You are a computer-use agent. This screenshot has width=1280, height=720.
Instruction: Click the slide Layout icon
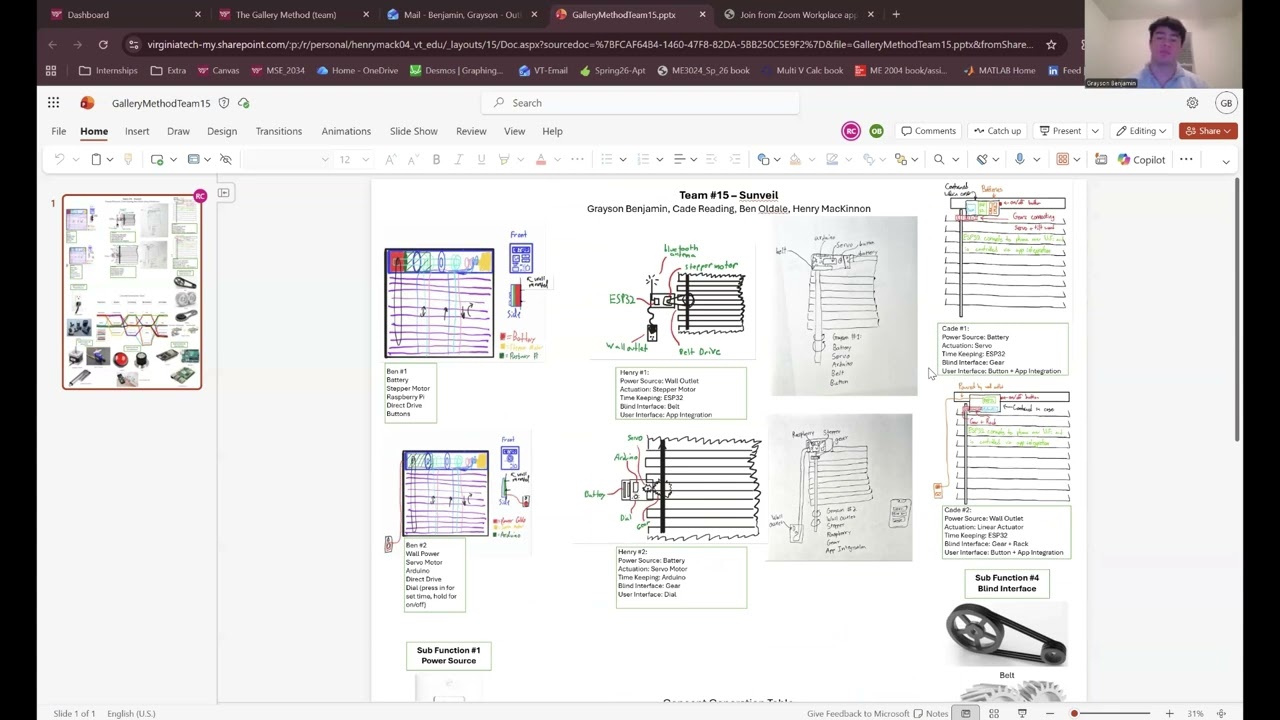click(193, 160)
